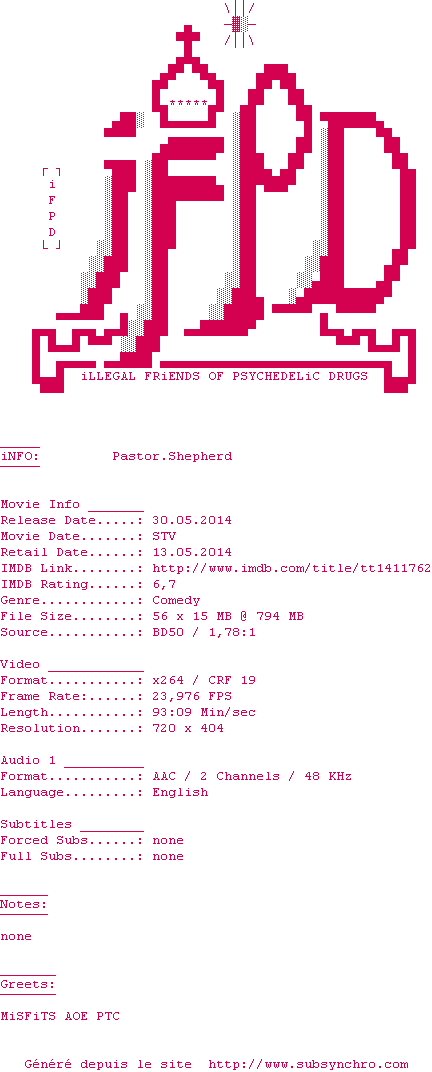
Task: Click the Pastor.Shepherd title text
Action: pos(172,456)
